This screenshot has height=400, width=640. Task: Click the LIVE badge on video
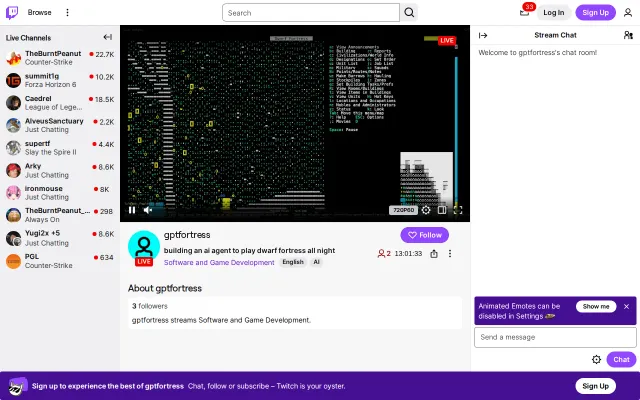click(x=447, y=40)
